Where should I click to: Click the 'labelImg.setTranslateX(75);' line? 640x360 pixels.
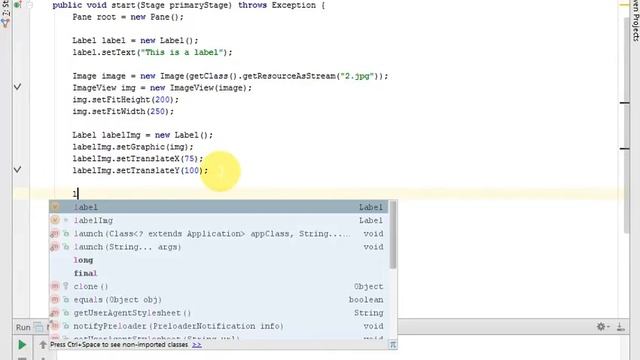138,159
